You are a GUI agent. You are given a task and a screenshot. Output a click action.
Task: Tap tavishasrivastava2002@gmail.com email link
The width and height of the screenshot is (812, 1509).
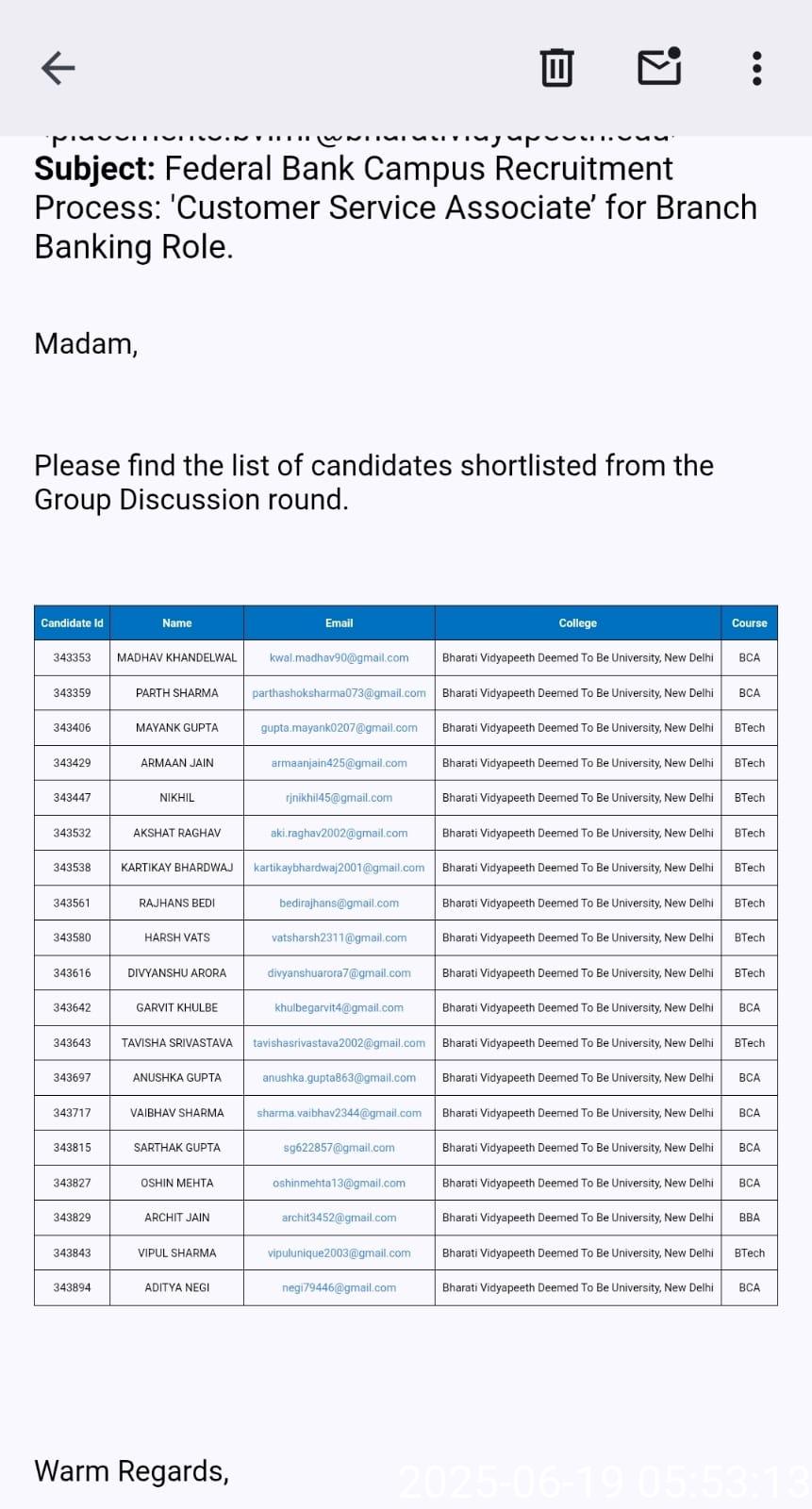(339, 1043)
